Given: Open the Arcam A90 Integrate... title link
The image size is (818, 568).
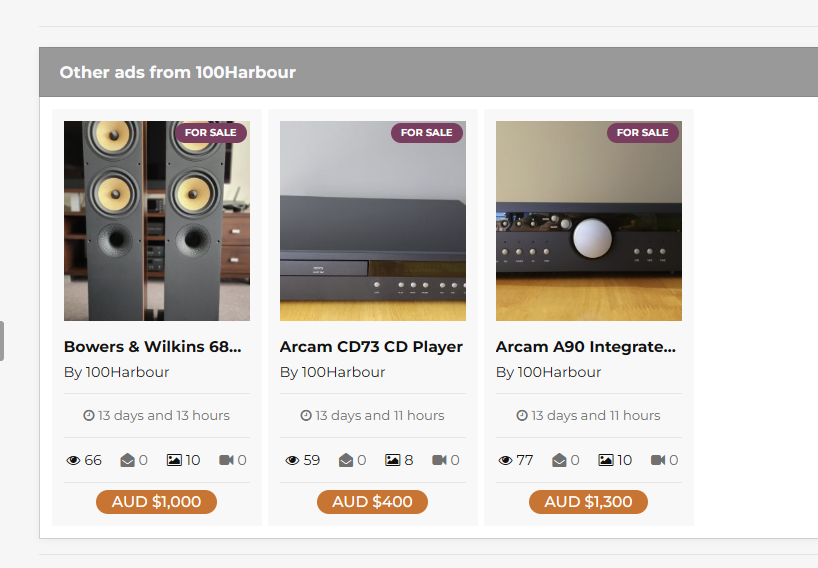Looking at the screenshot, I should pyautogui.click(x=586, y=347).
